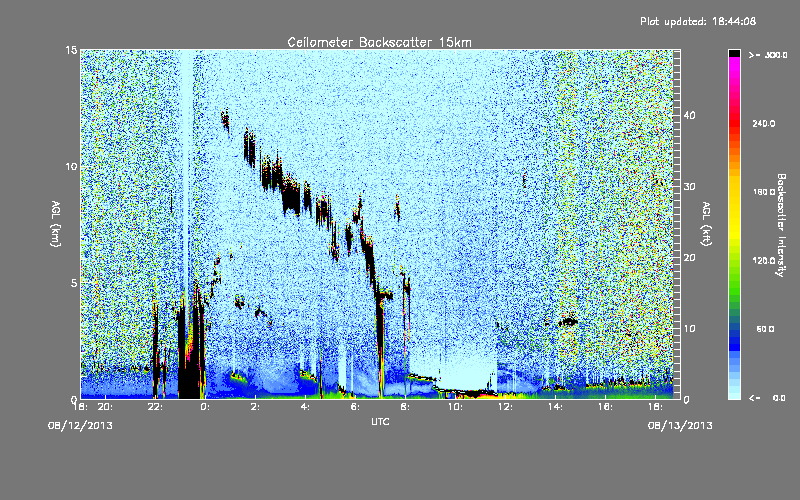Click the 10 tick on AGL (kft) axis
This screenshot has height=500, width=800.
click(689, 329)
